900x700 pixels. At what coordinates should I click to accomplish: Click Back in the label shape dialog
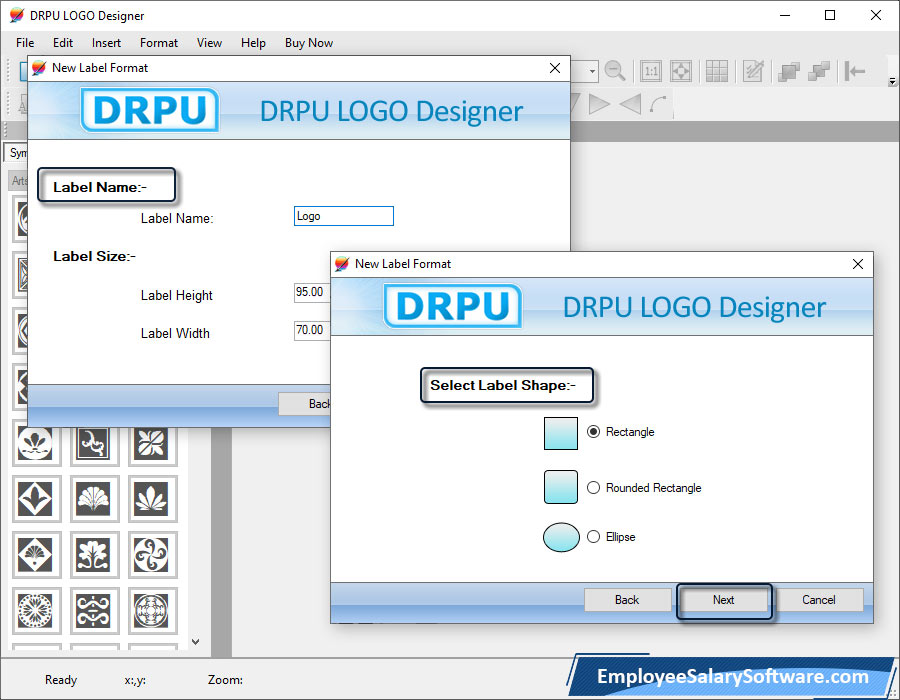(627, 600)
